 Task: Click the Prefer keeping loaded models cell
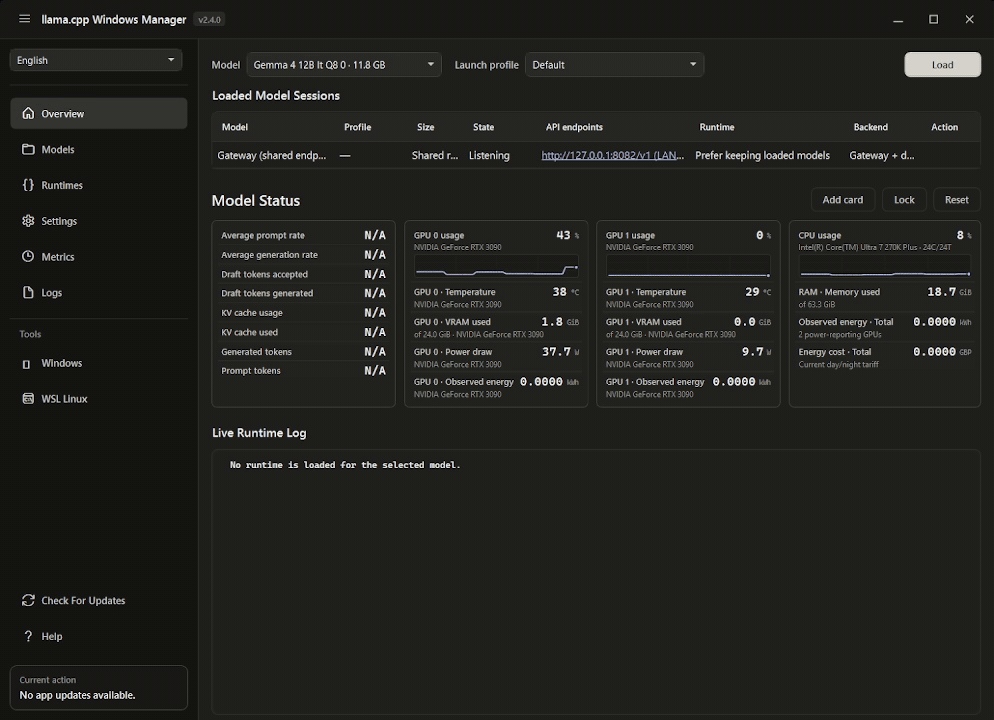tap(762, 155)
